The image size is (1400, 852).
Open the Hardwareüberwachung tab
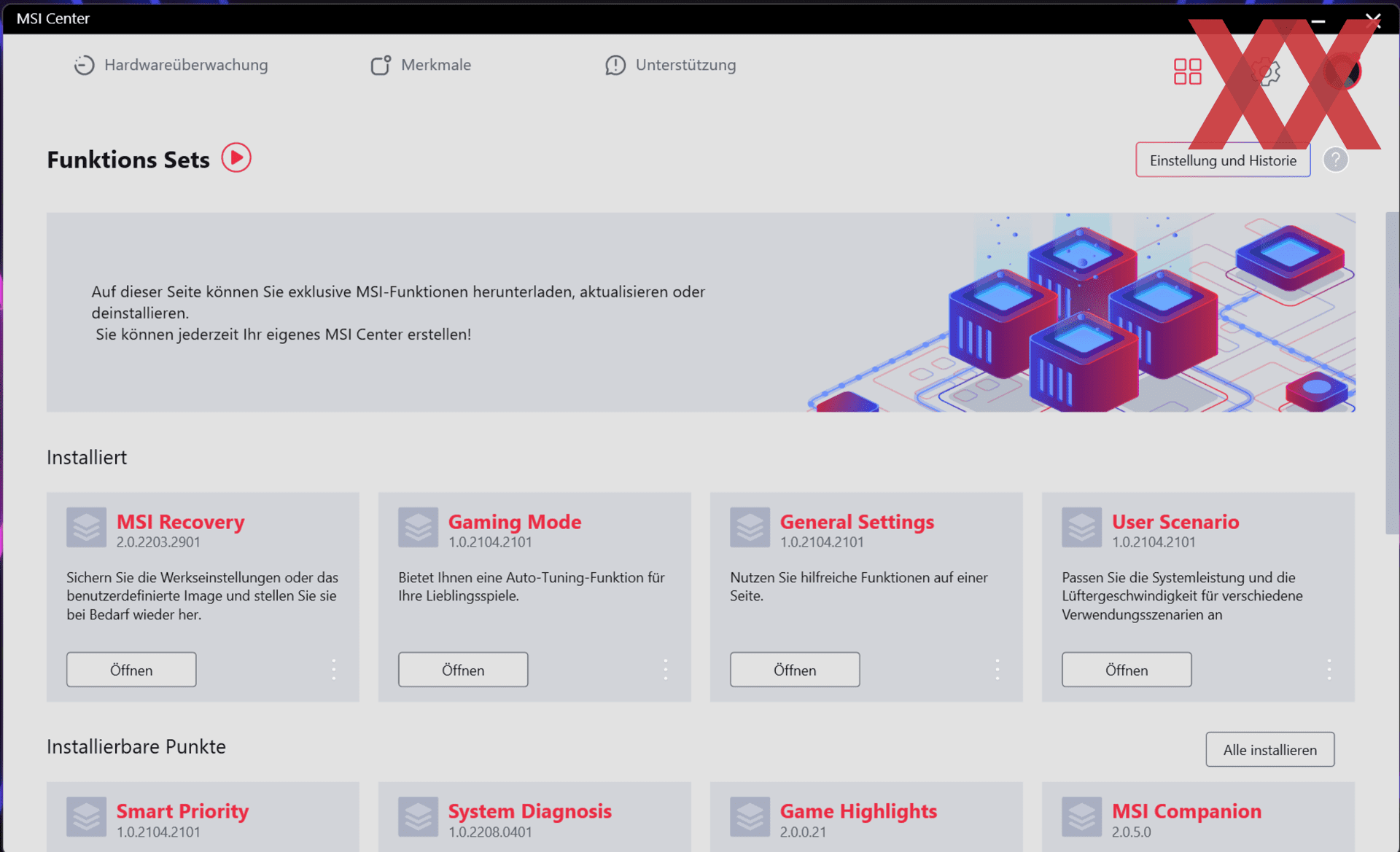[x=171, y=65]
